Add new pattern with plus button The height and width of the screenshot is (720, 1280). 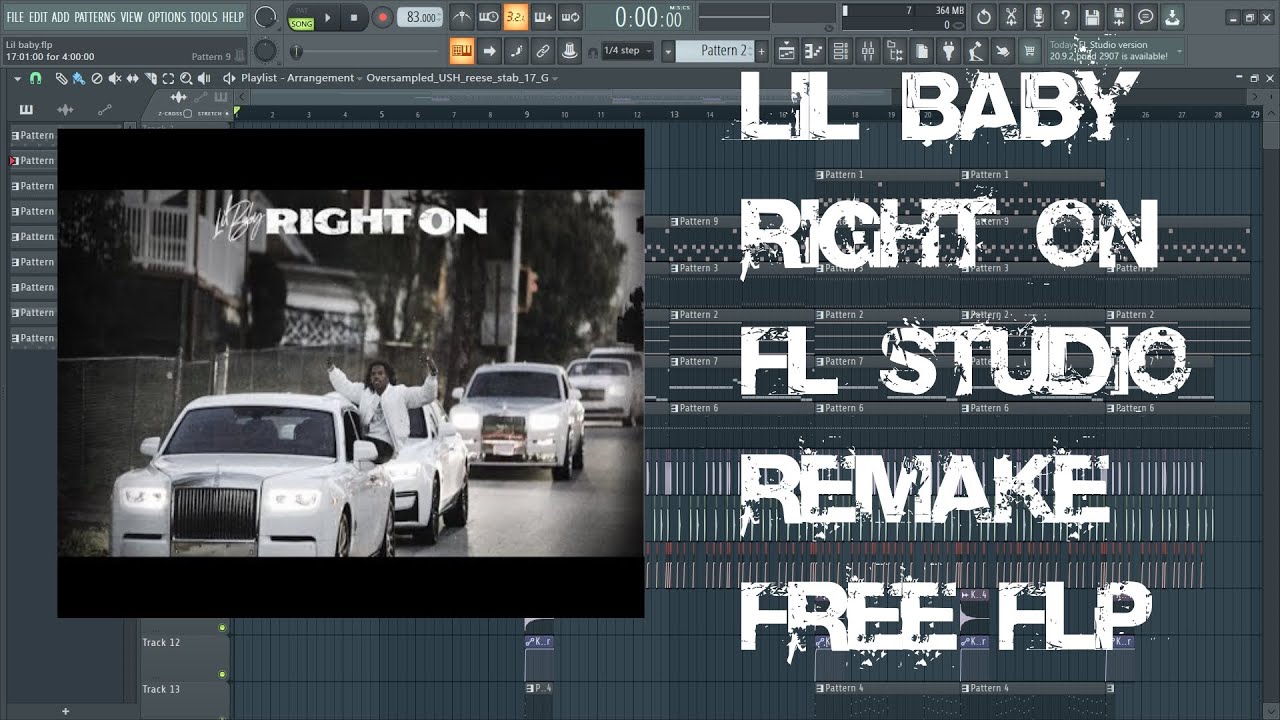[x=761, y=51]
